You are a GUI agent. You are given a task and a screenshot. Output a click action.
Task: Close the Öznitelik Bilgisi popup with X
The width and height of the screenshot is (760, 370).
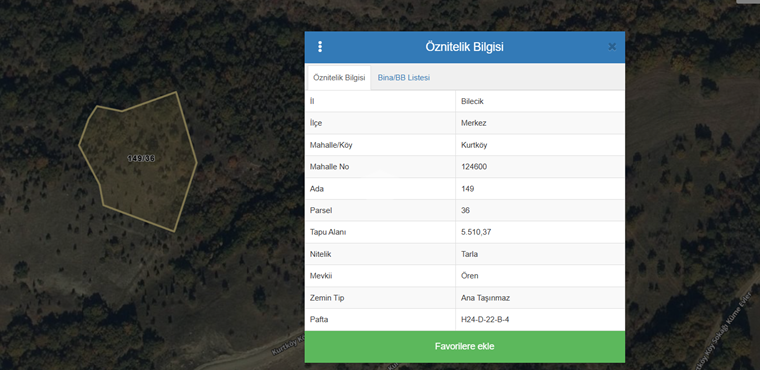[x=612, y=47]
